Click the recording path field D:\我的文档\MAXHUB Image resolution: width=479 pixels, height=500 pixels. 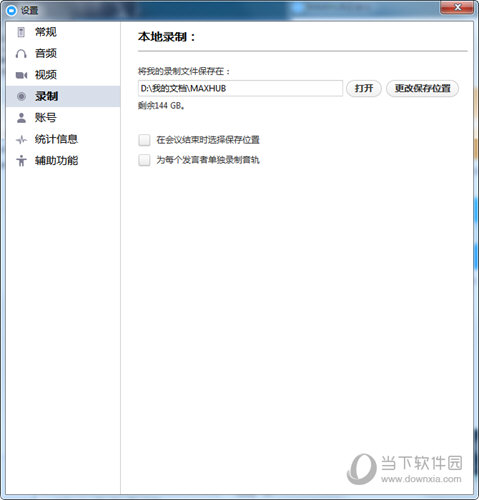click(240, 89)
